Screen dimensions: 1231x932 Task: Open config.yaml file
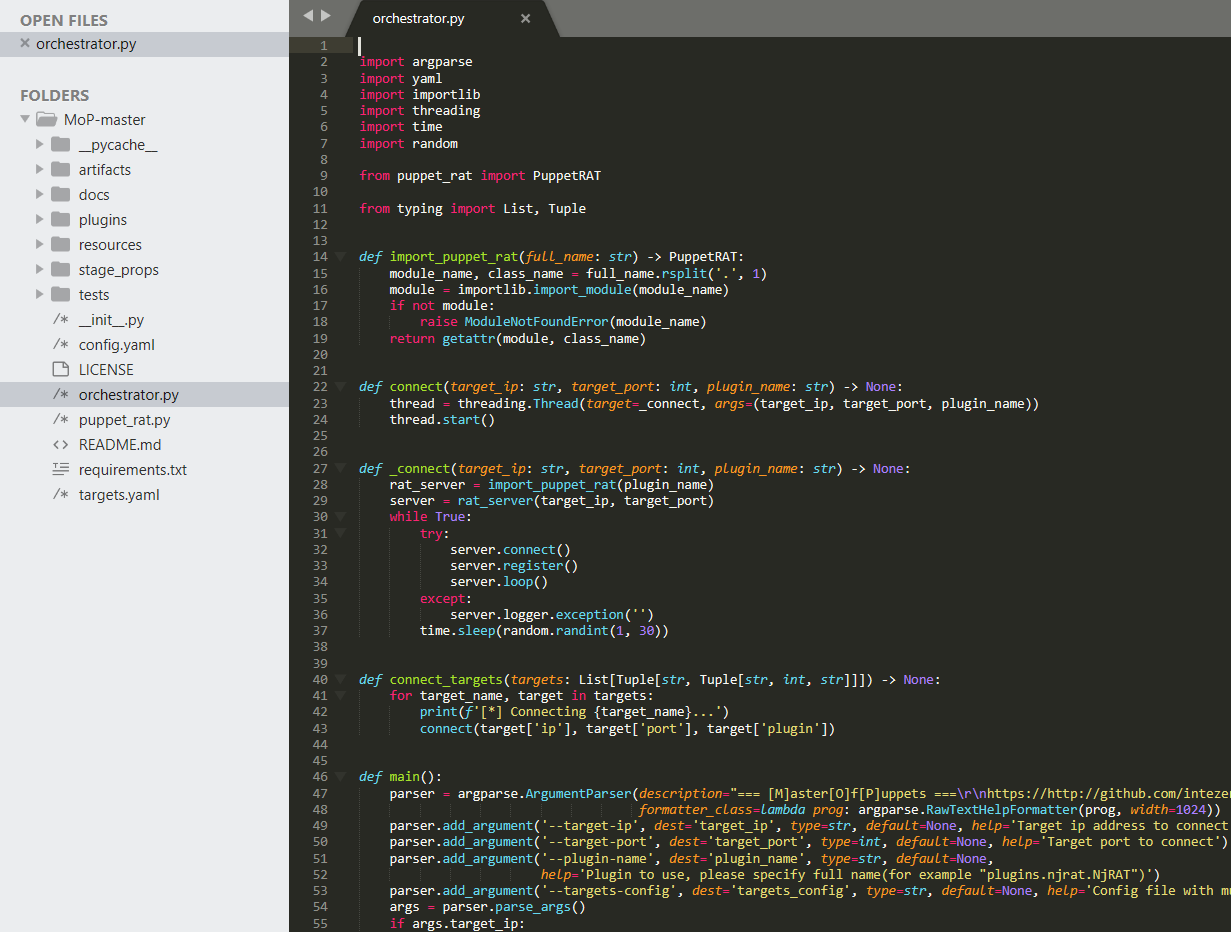coord(116,345)
